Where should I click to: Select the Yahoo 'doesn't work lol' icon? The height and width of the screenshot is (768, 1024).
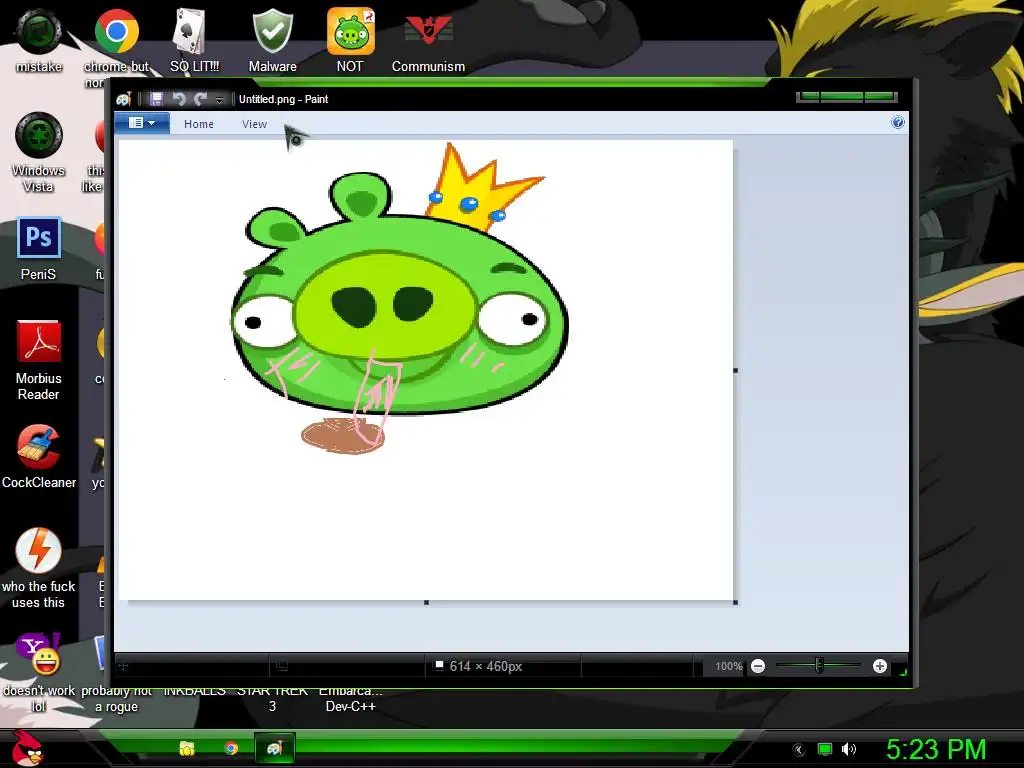click(39, 673)
